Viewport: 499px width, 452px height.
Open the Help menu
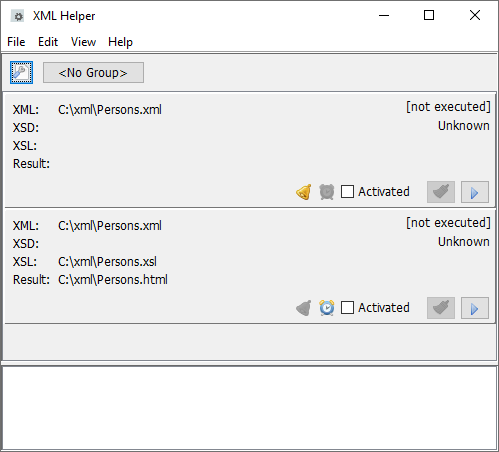(x=120, y=42)
